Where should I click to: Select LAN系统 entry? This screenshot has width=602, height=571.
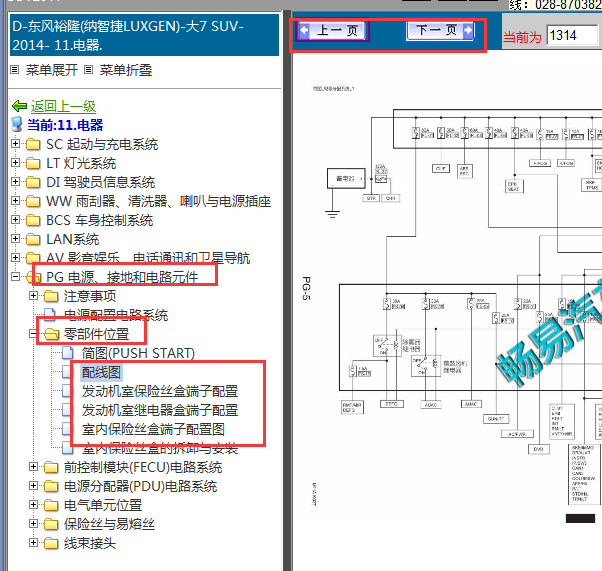click(73, 239)
